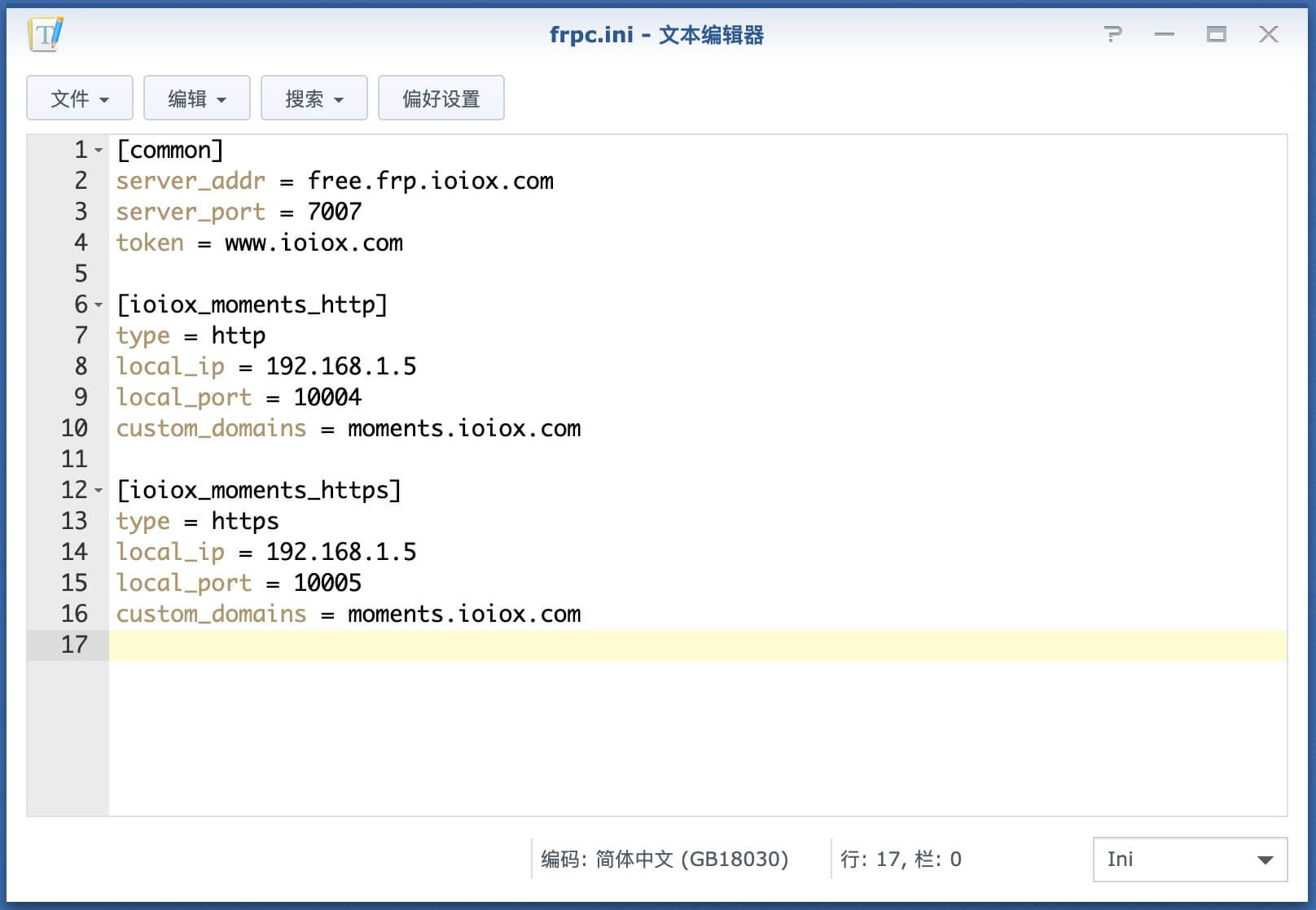Click the help question mark icon
The height and width of the screenshot is (910, 1316).
(x=1112, y=34)
